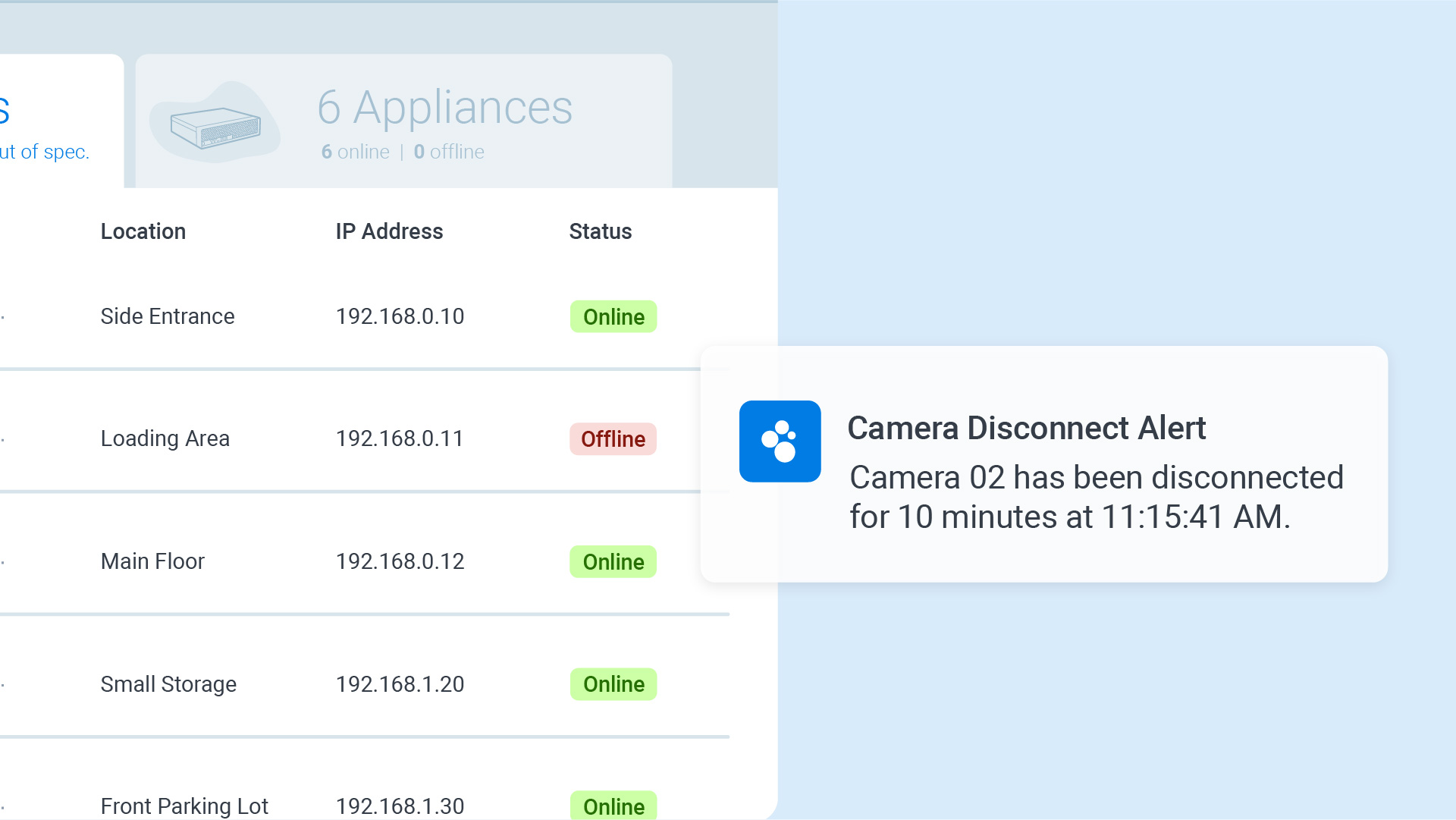This screenshot has width=1456, height=820.
Task: Click the Online badge for Small Storage
Action: click(613, 684)
